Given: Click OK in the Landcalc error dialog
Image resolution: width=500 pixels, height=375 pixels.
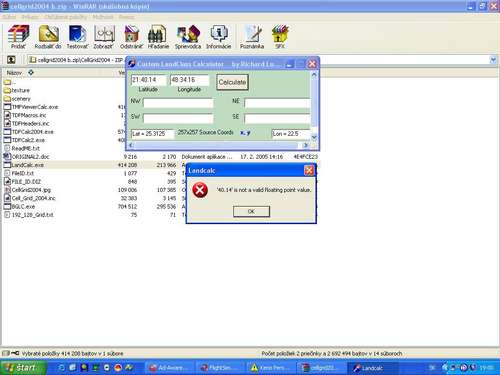Looking at the screenshot, I should click(251, 211).
